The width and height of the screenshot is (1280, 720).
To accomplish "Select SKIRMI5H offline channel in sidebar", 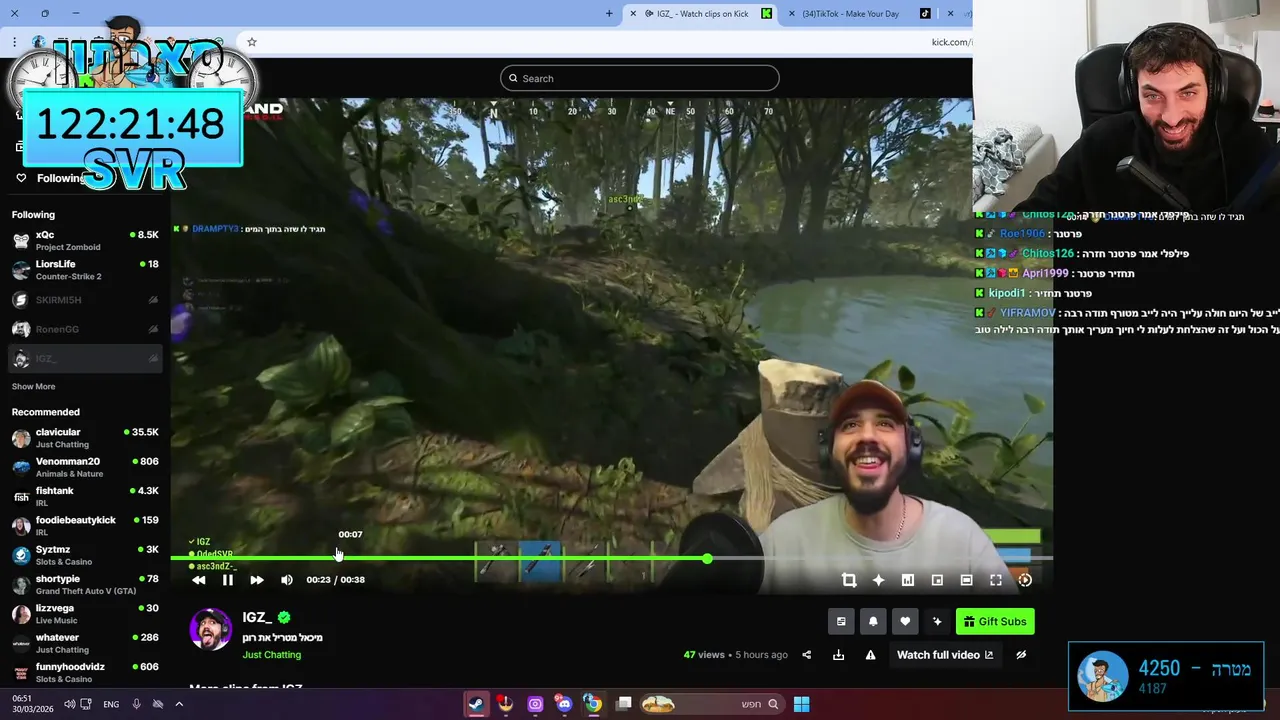I will click(85, 300).
